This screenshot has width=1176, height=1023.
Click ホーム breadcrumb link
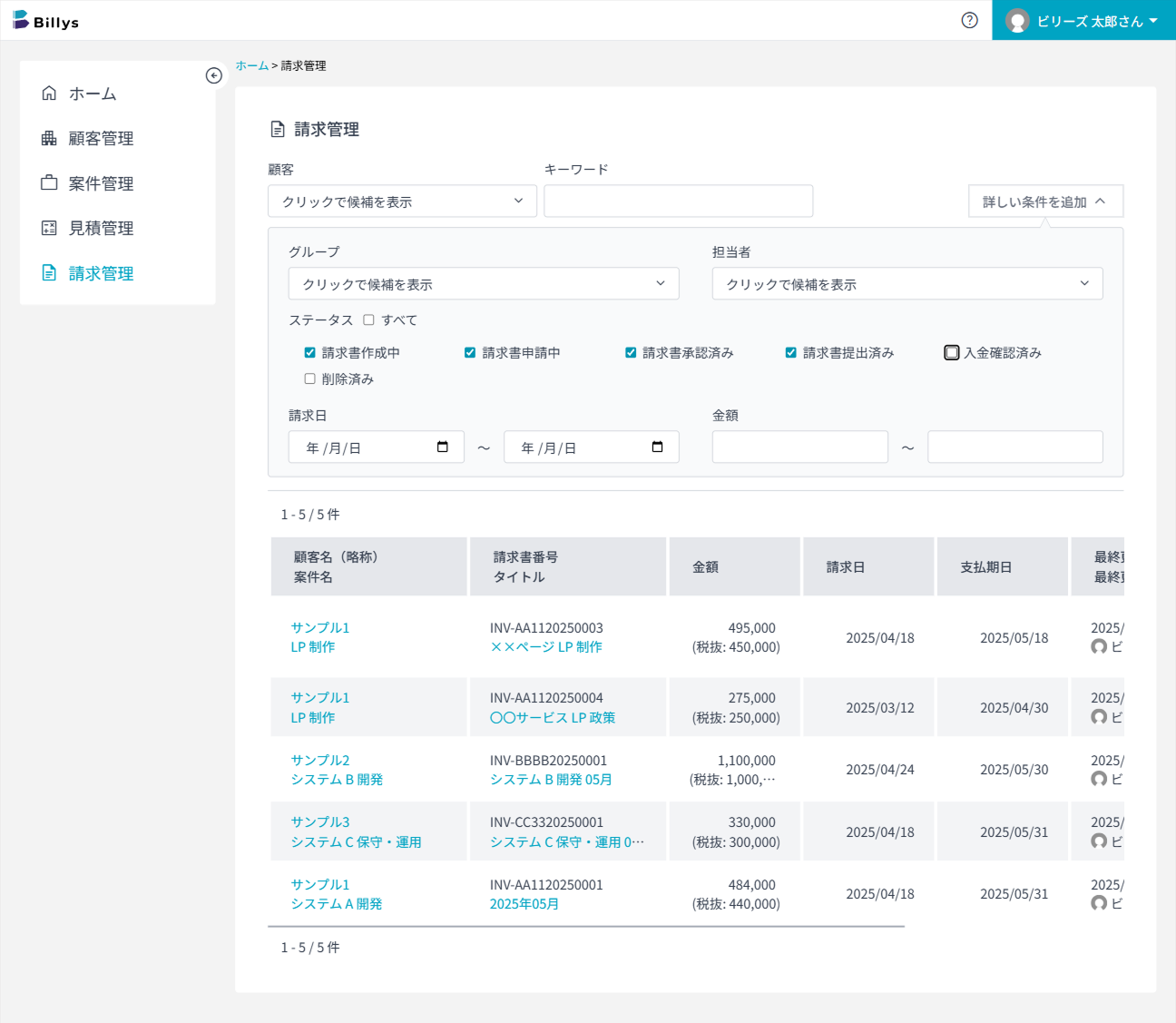(252, 65)
